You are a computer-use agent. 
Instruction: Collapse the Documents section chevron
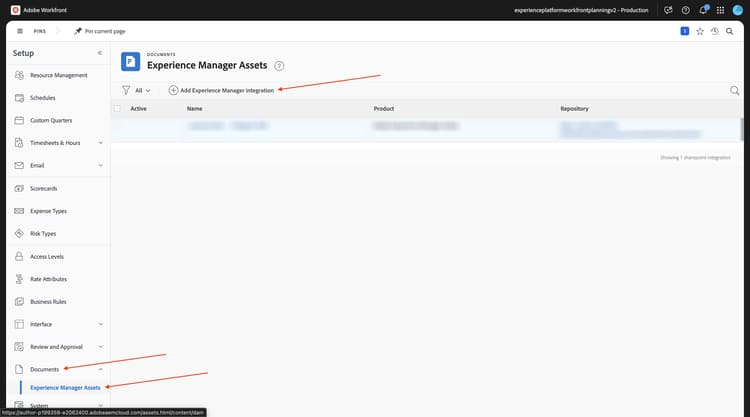(100, 369)
